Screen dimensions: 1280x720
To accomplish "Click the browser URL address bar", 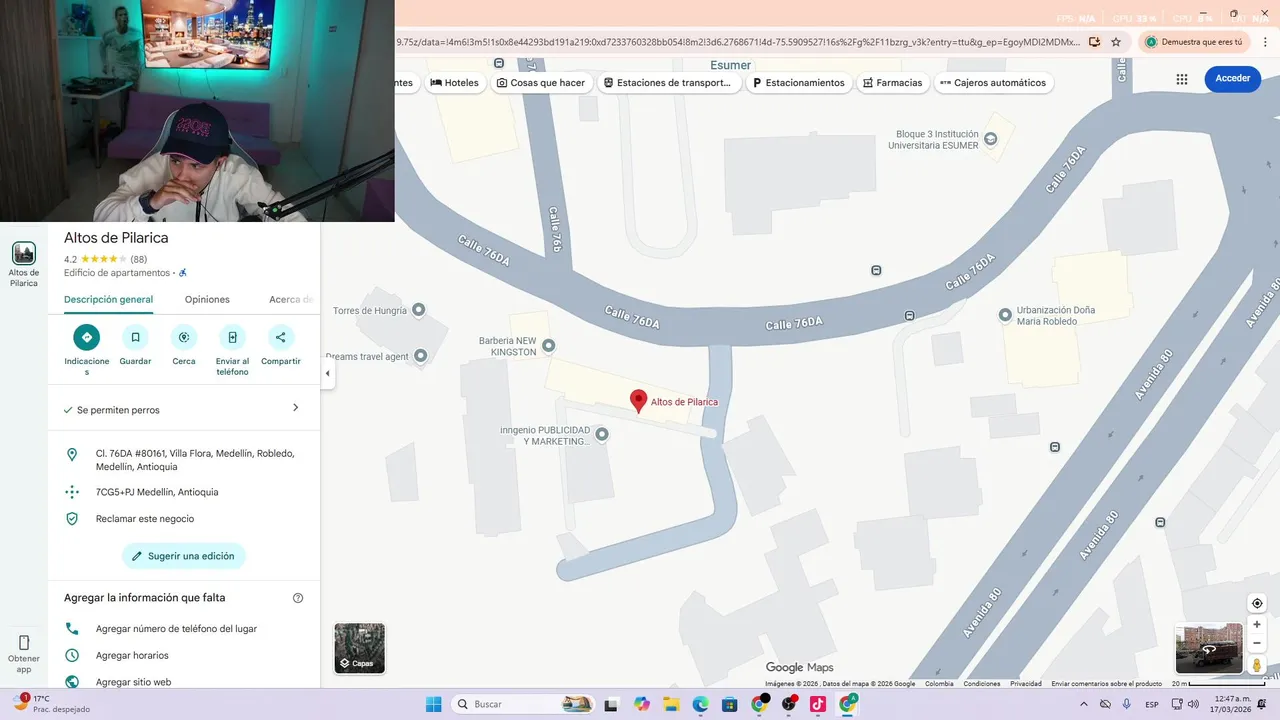I will point(738,42).
